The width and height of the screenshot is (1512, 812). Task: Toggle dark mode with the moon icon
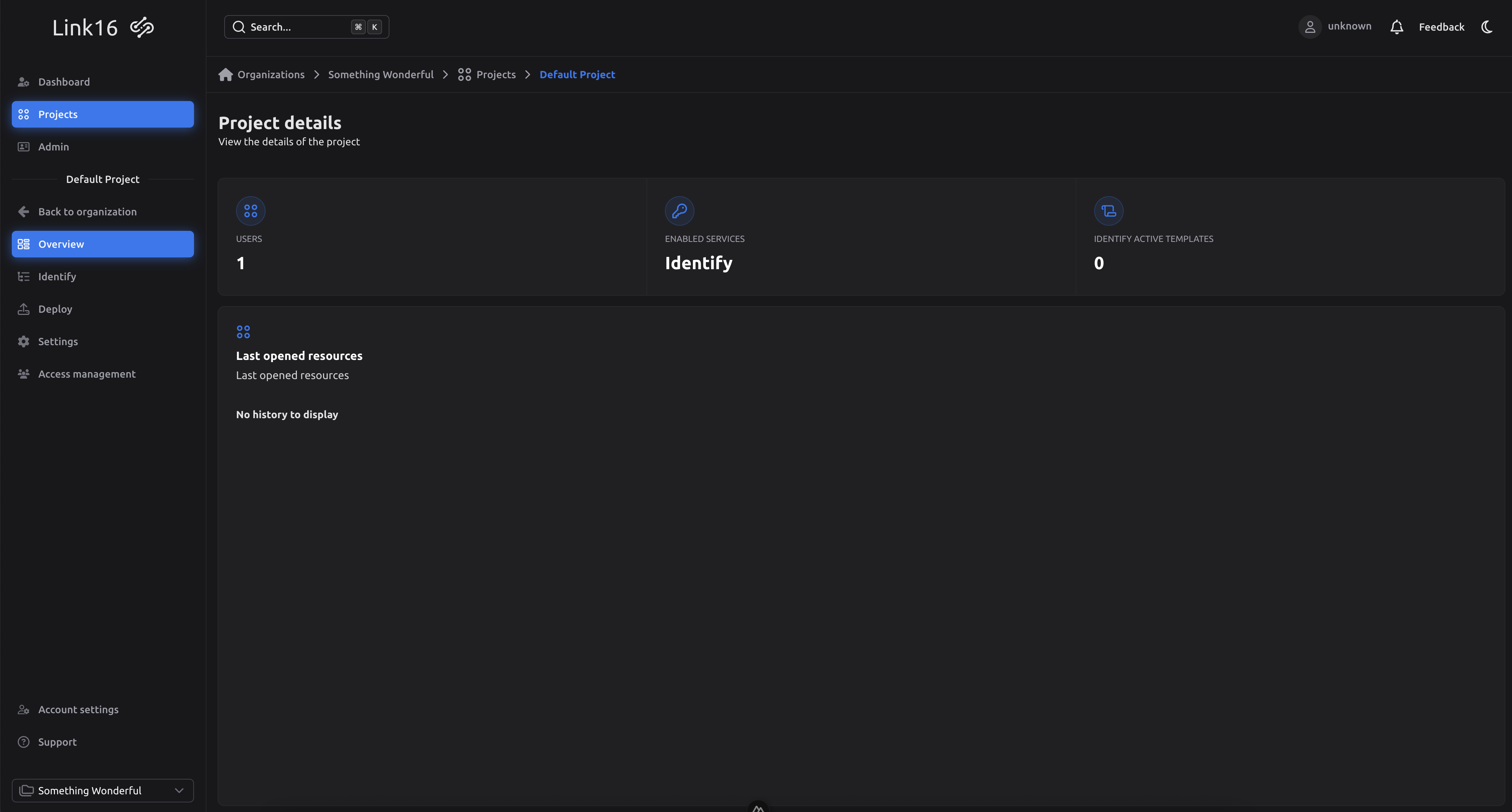pos(1486,27)
